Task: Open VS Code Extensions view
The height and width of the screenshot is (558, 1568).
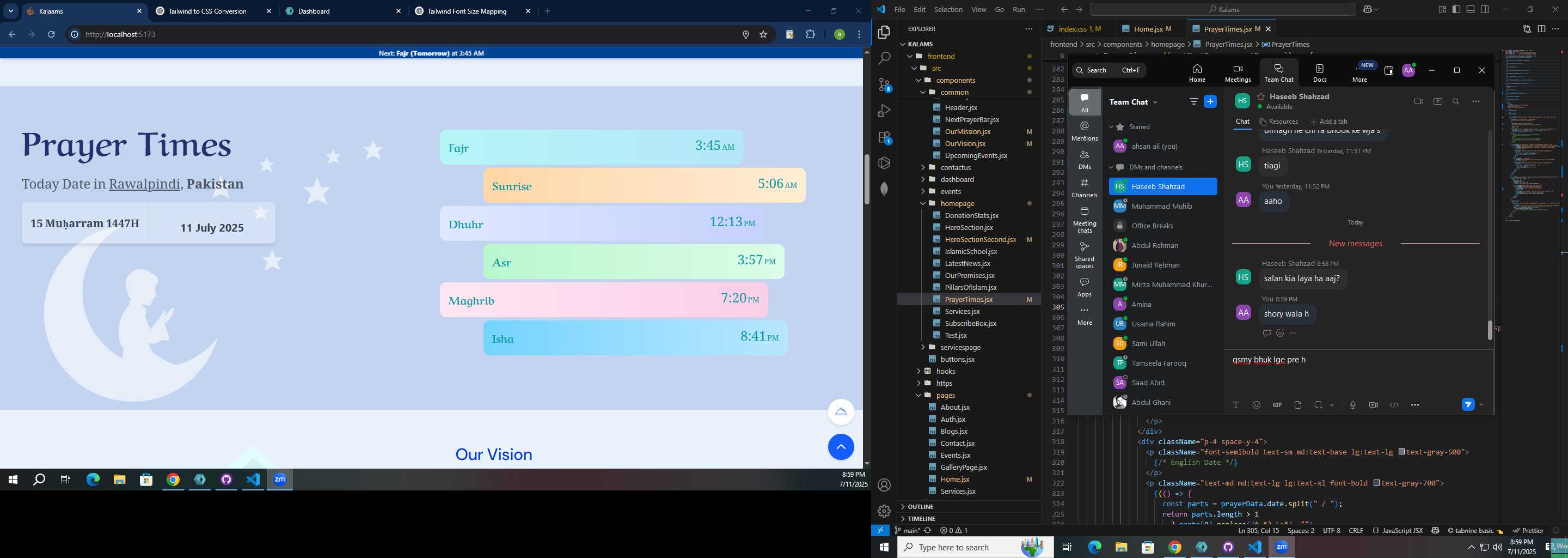Action: [884, 138]
